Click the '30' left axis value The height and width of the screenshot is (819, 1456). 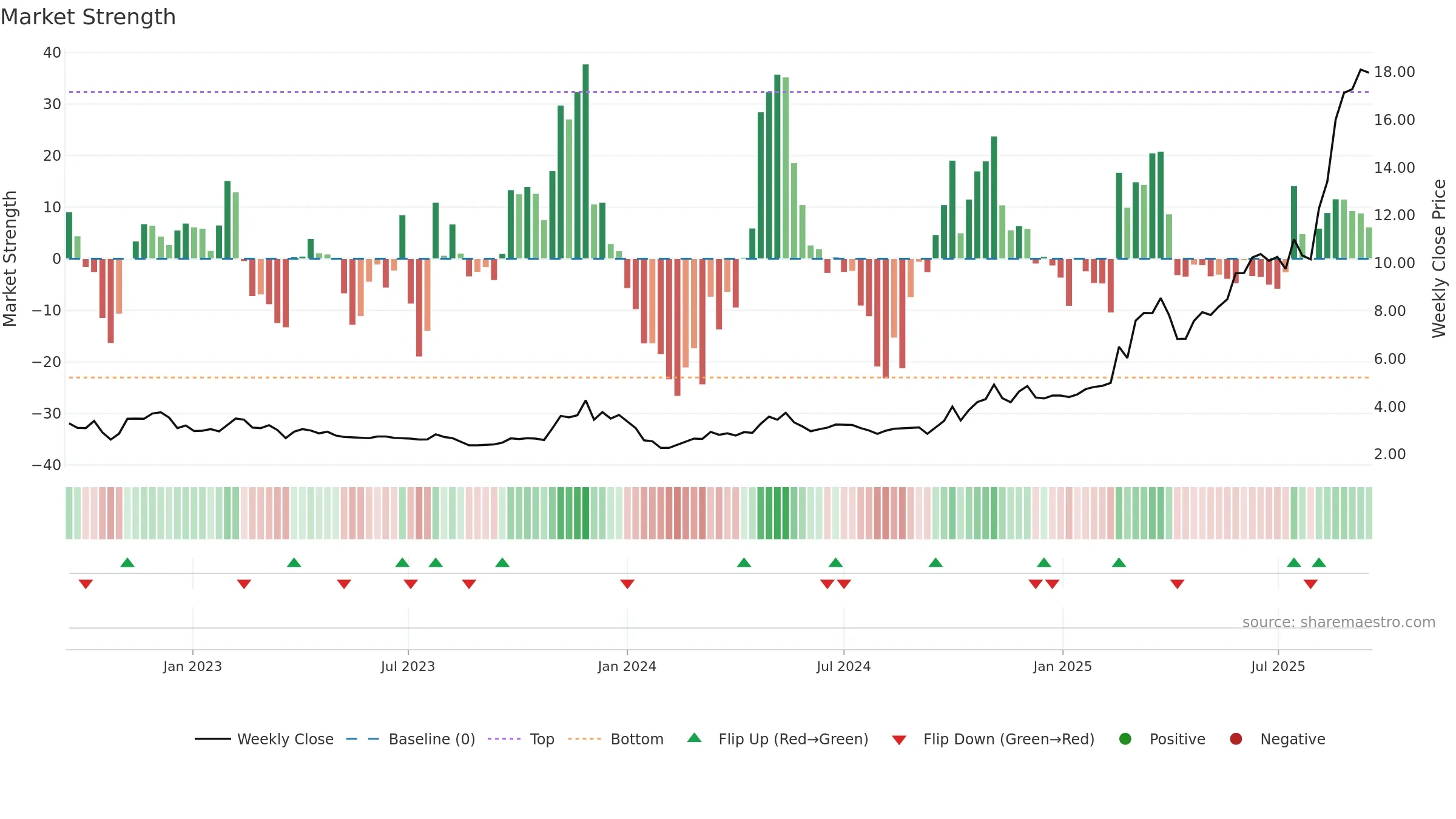(52, 104)
